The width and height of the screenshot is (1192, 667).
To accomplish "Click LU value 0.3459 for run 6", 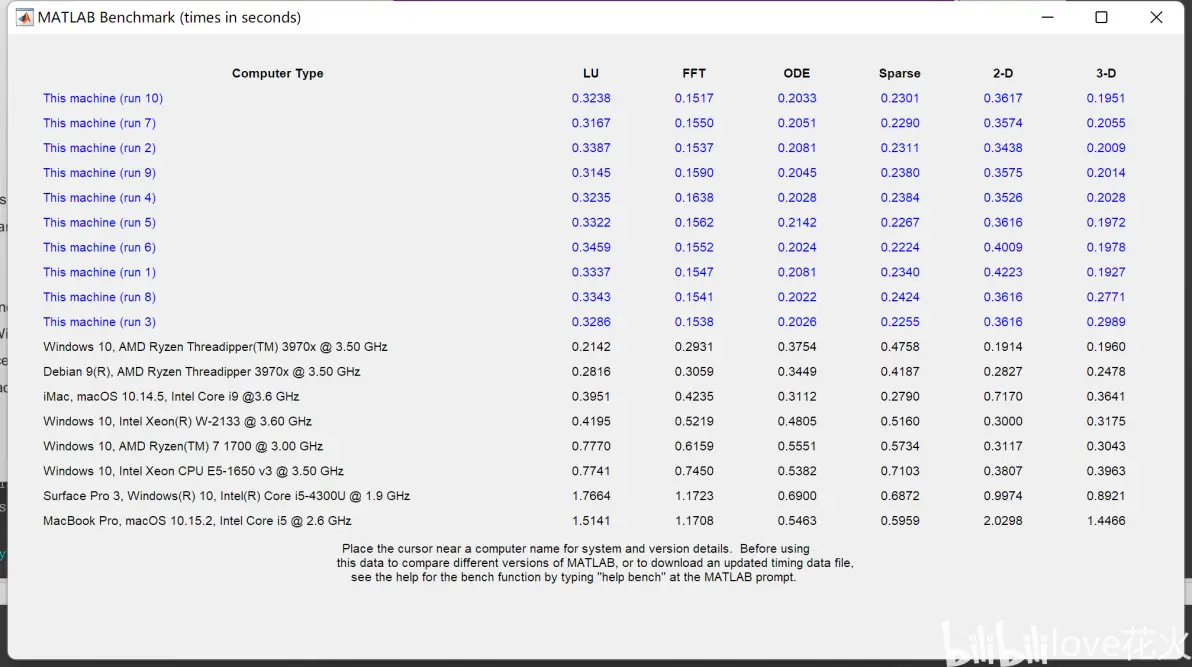I will tap(591, 247).
